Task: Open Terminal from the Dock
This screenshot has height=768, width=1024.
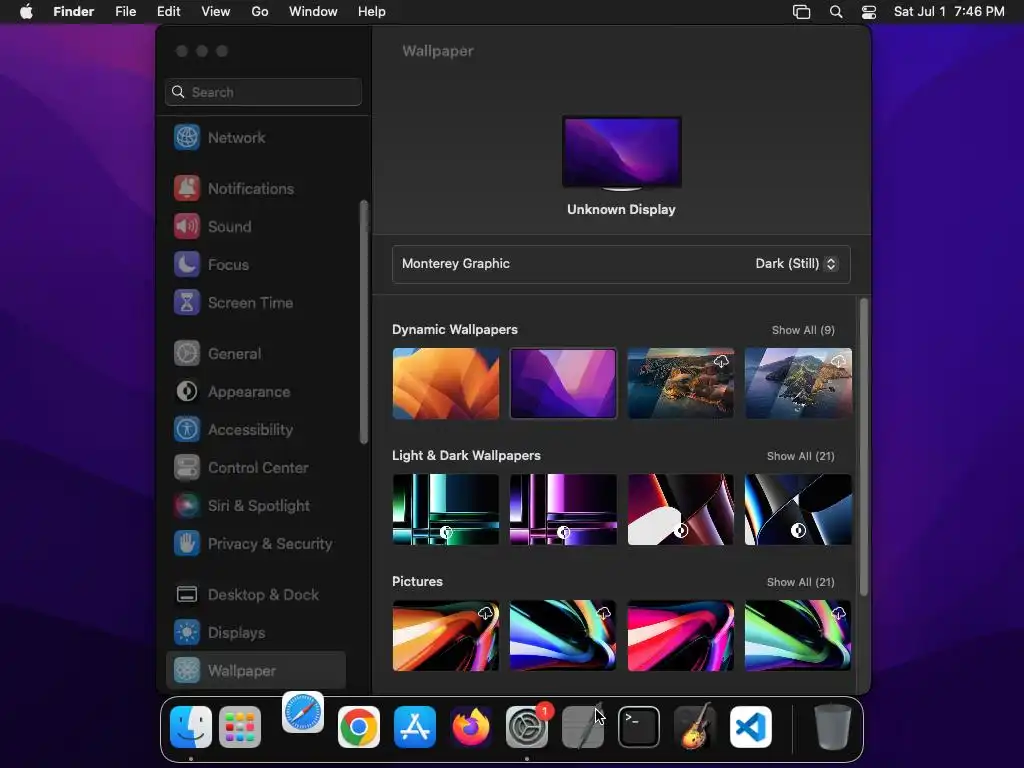Action: point(639,727)
